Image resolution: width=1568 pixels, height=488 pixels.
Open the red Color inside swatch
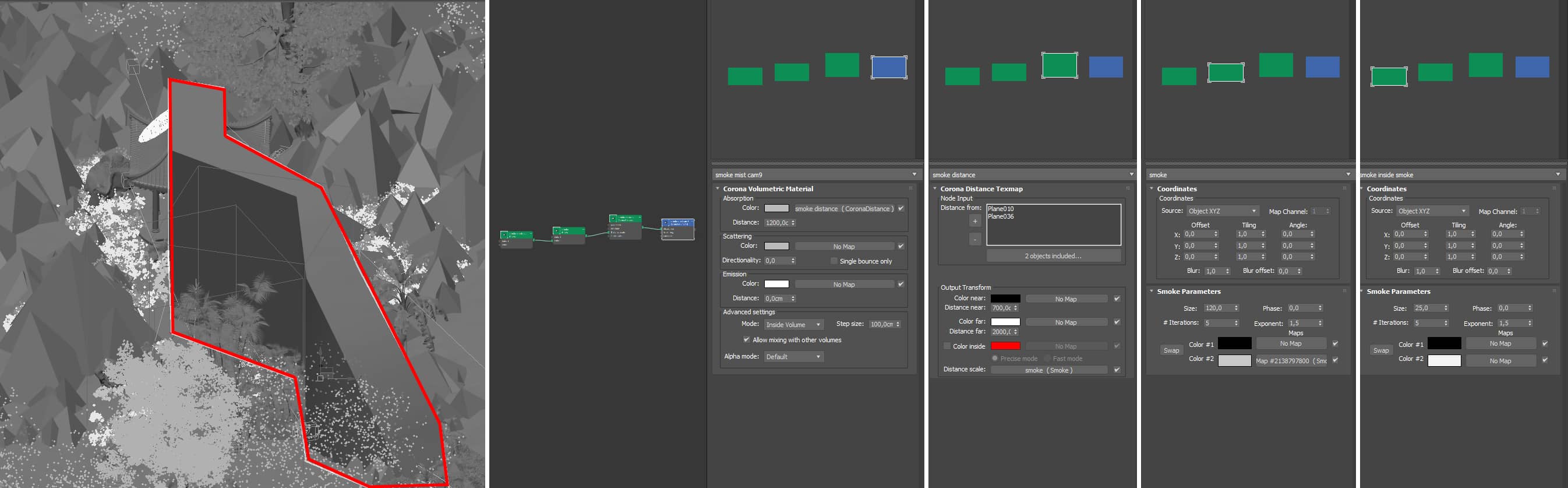pos(1005,346)
